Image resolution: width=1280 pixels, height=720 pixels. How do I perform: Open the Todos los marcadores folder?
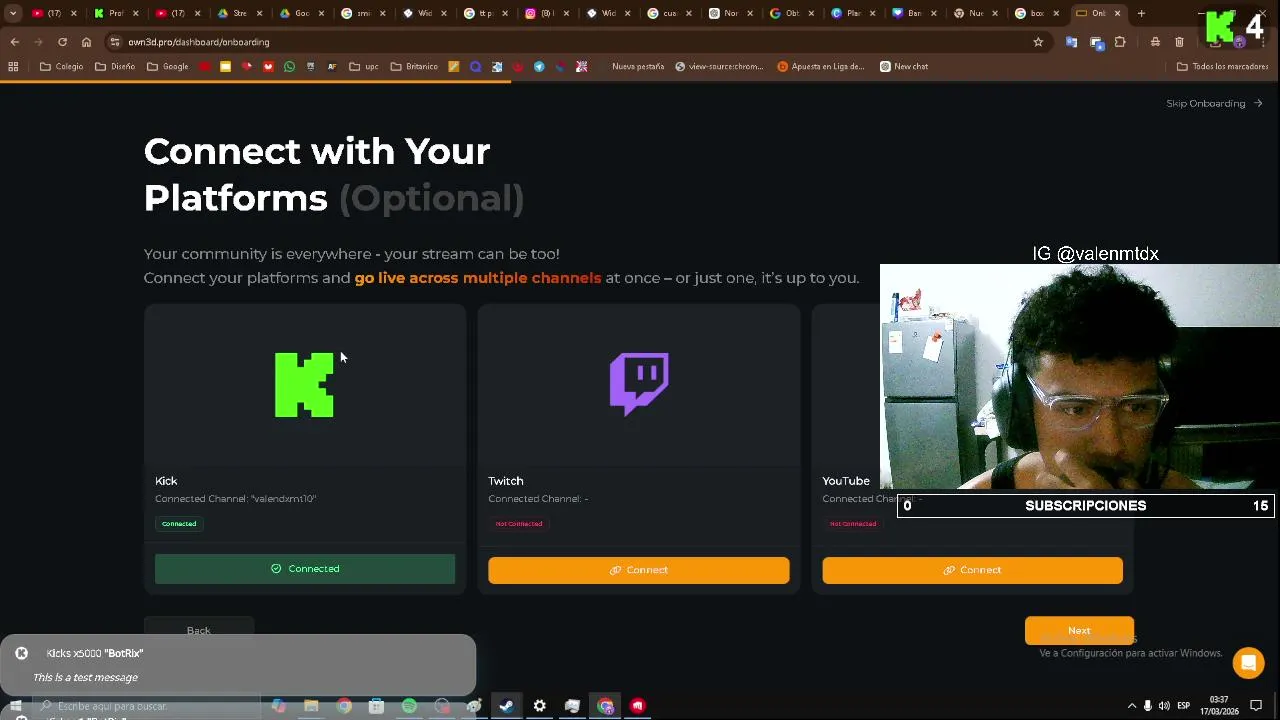[x=1223, y=66]
